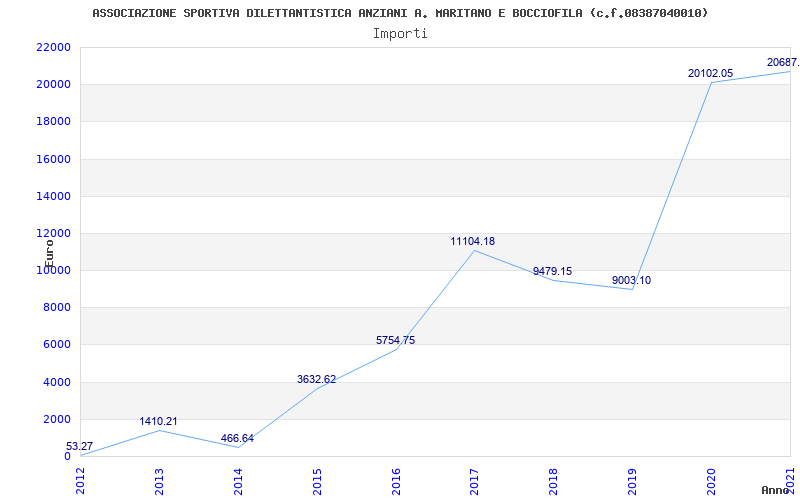This screenshot has height=500, width=800.
Task: Click the 9479.15 data label
Action: click(553, 271)
